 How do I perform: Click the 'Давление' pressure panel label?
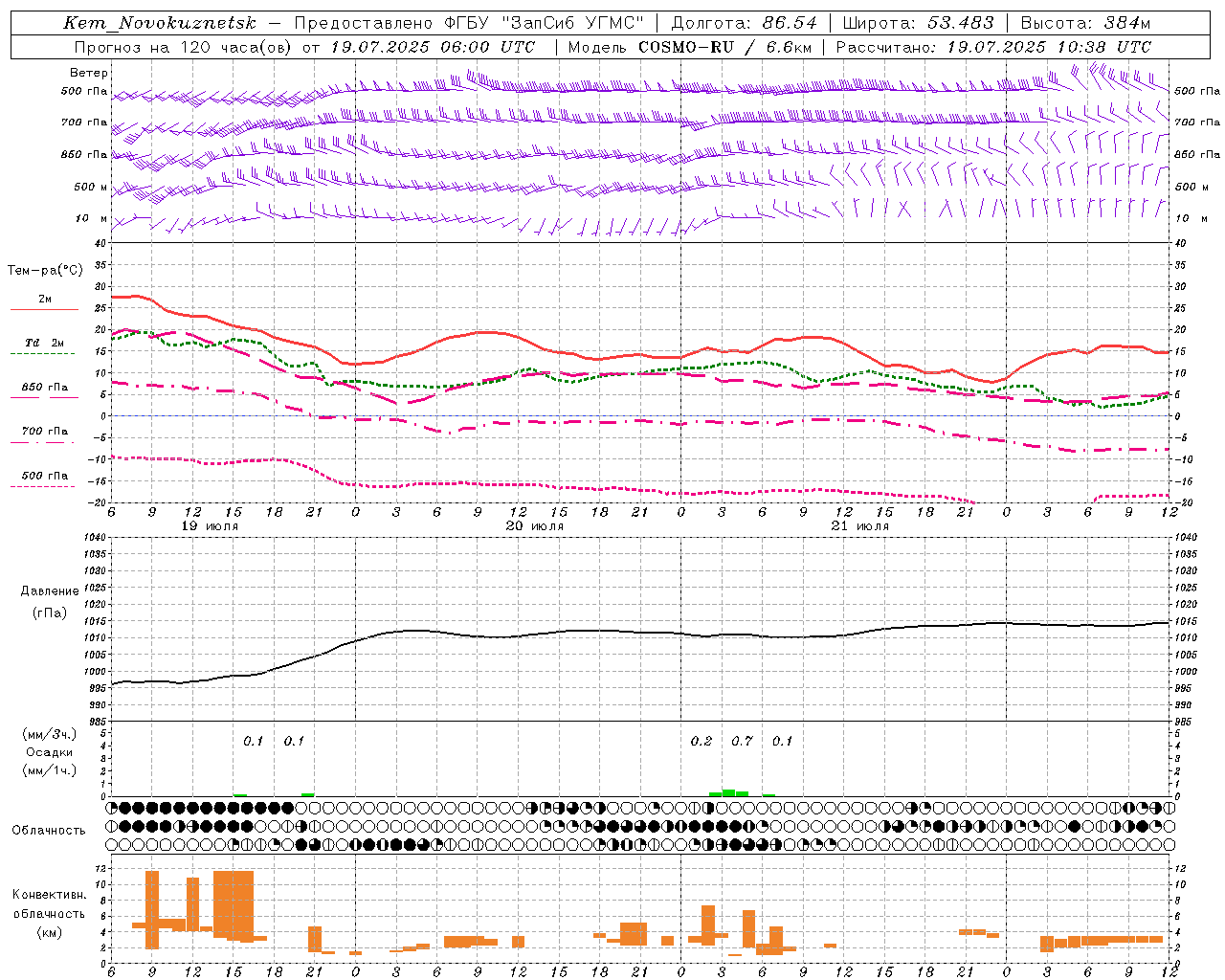click(50, 591)
